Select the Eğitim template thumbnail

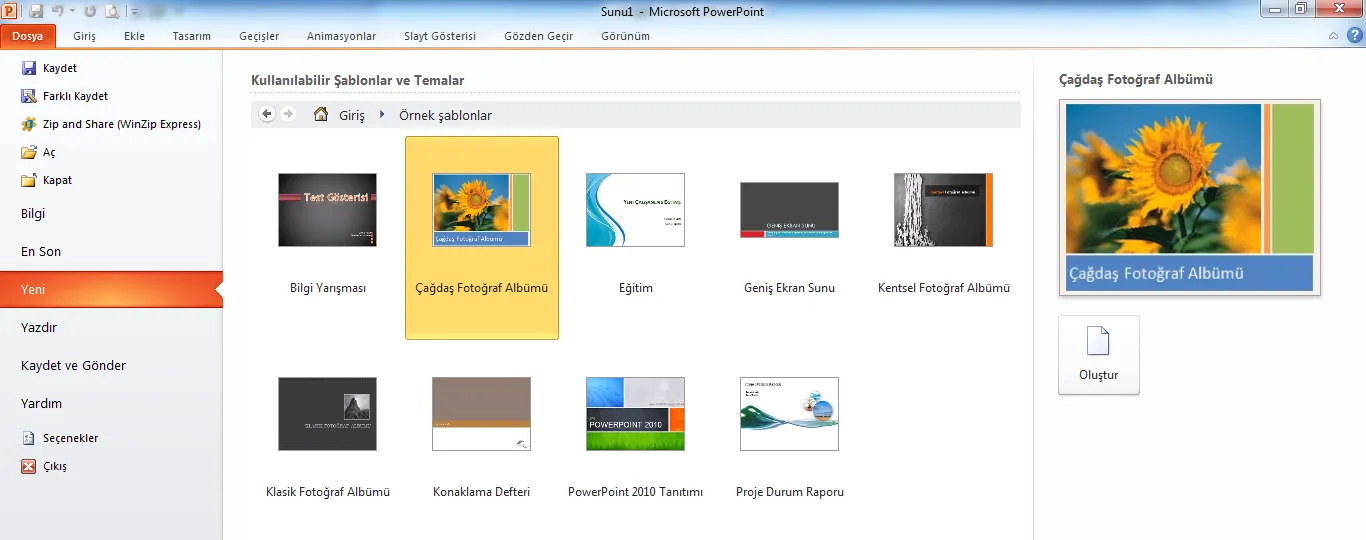(x=635, y=210)
